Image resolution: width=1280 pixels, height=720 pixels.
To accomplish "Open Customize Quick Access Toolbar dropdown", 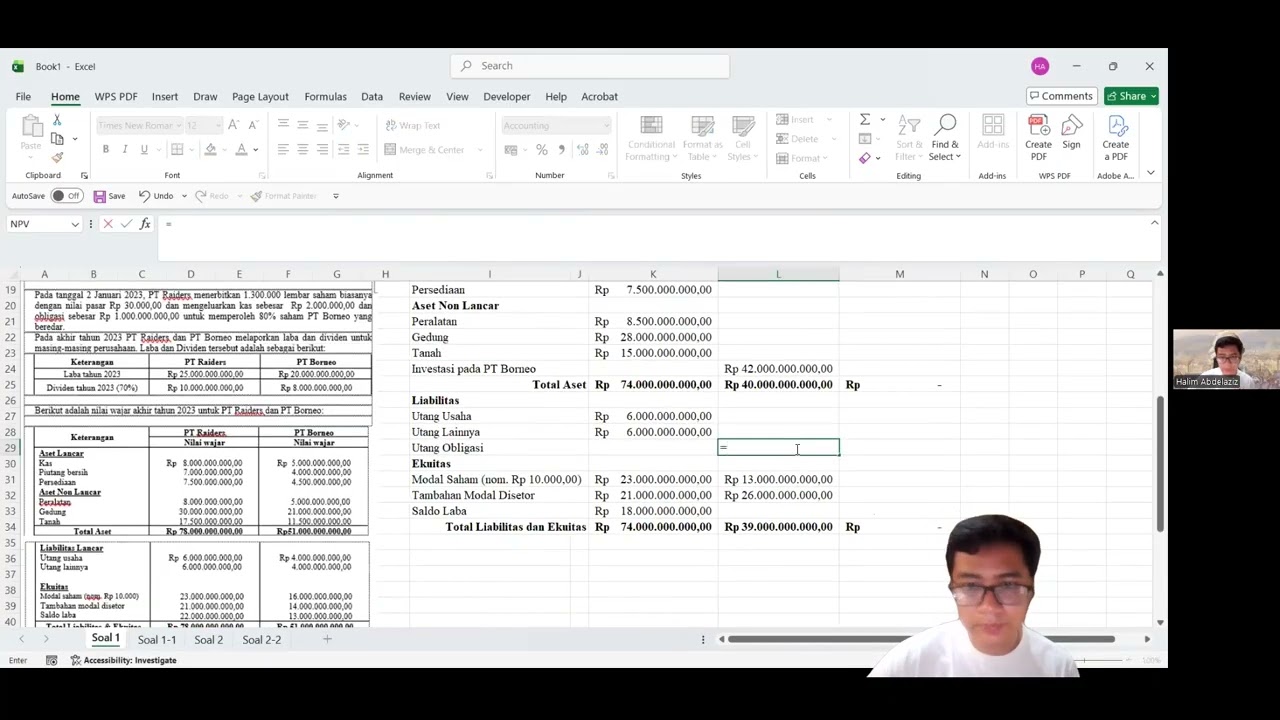I will [x=336, y=196].
